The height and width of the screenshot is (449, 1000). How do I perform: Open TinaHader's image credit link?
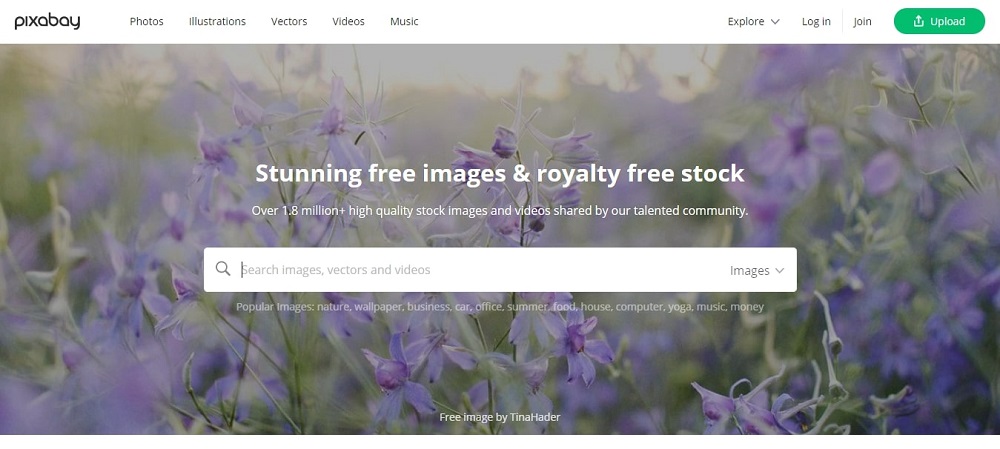point(535,418)
